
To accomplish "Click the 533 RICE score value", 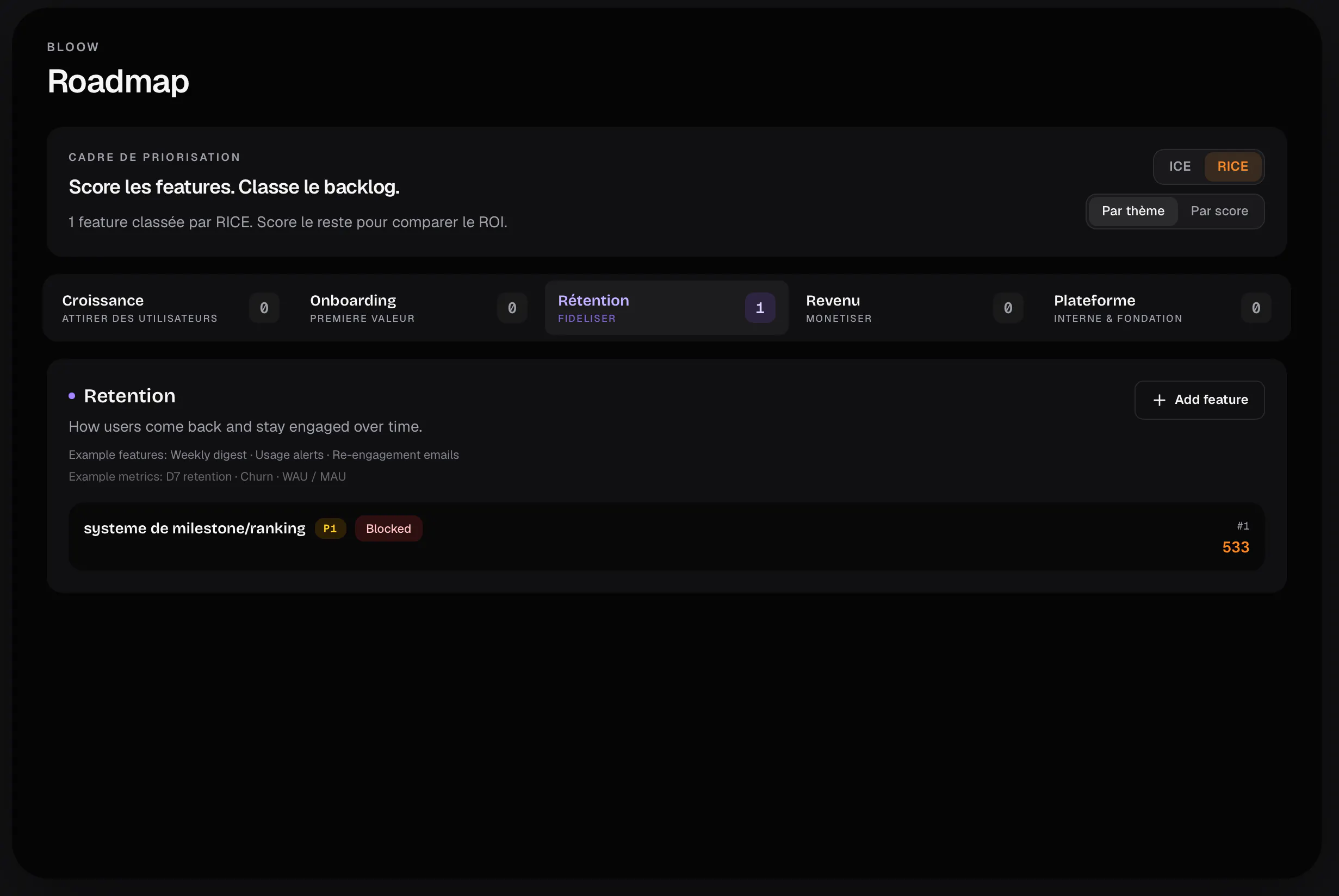I will point(1236,547).
